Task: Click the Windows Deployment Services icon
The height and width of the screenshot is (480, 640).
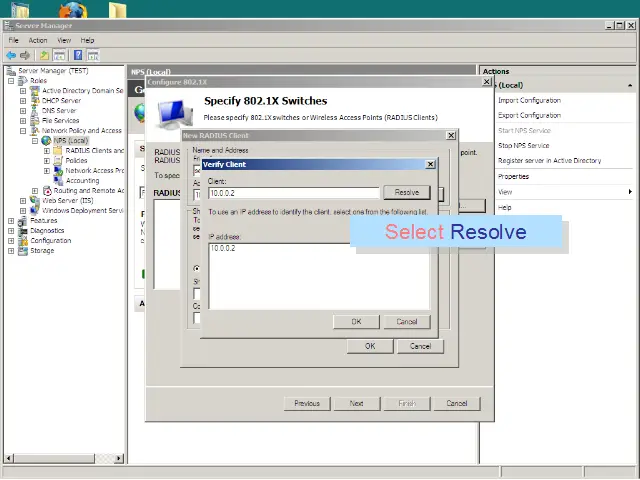Action: [35, 211]
